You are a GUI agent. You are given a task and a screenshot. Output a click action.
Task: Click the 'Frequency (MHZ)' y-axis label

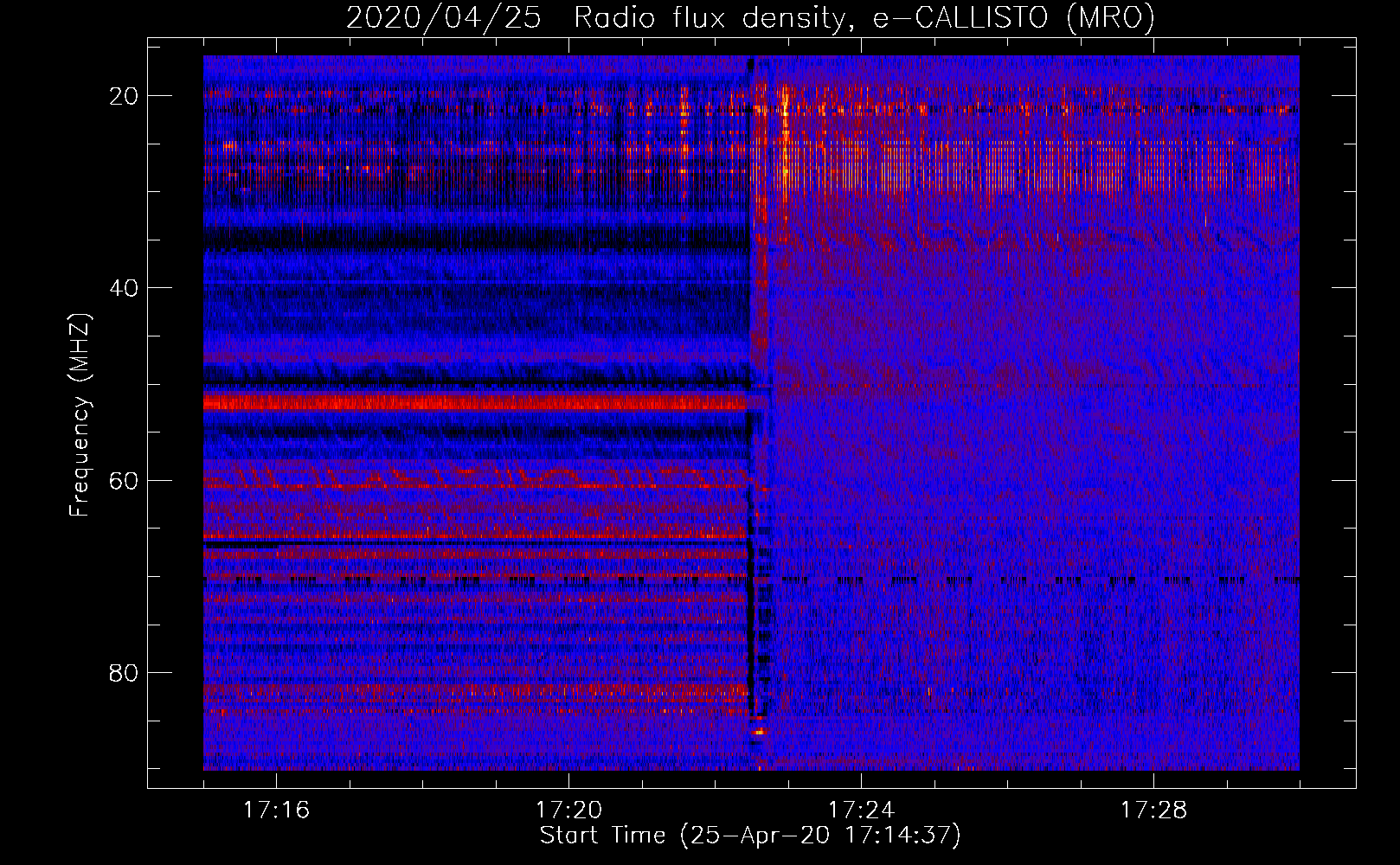click(80, 416)
